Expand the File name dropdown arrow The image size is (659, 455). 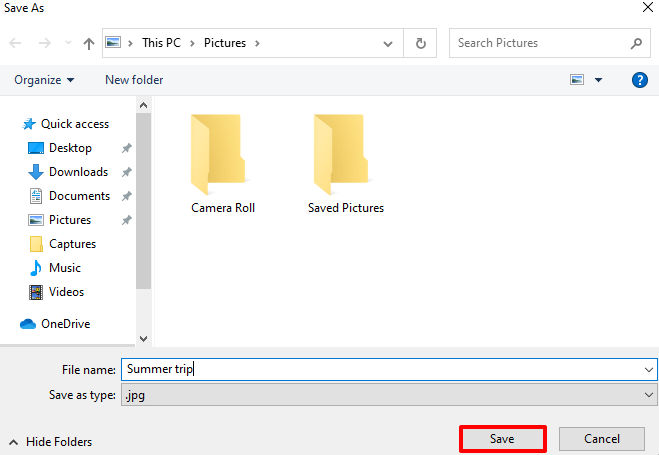click(x=649, y=369)
